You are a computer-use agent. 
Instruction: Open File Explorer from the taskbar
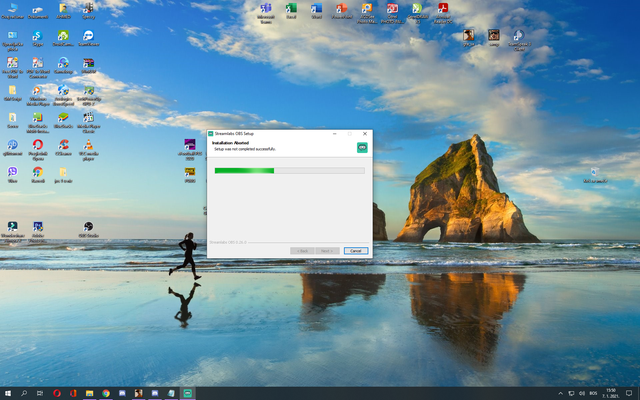tap(89, 393)
